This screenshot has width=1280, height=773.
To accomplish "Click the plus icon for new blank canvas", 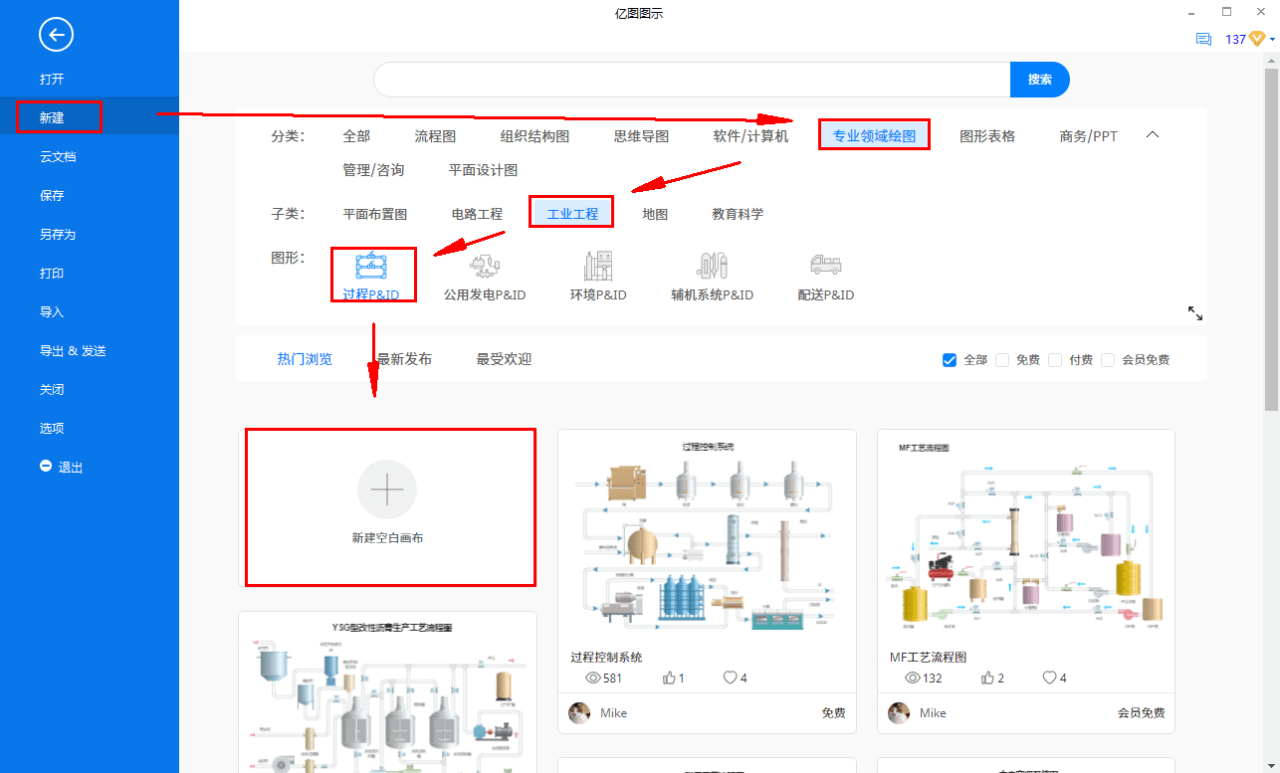I will click(387, 489).
